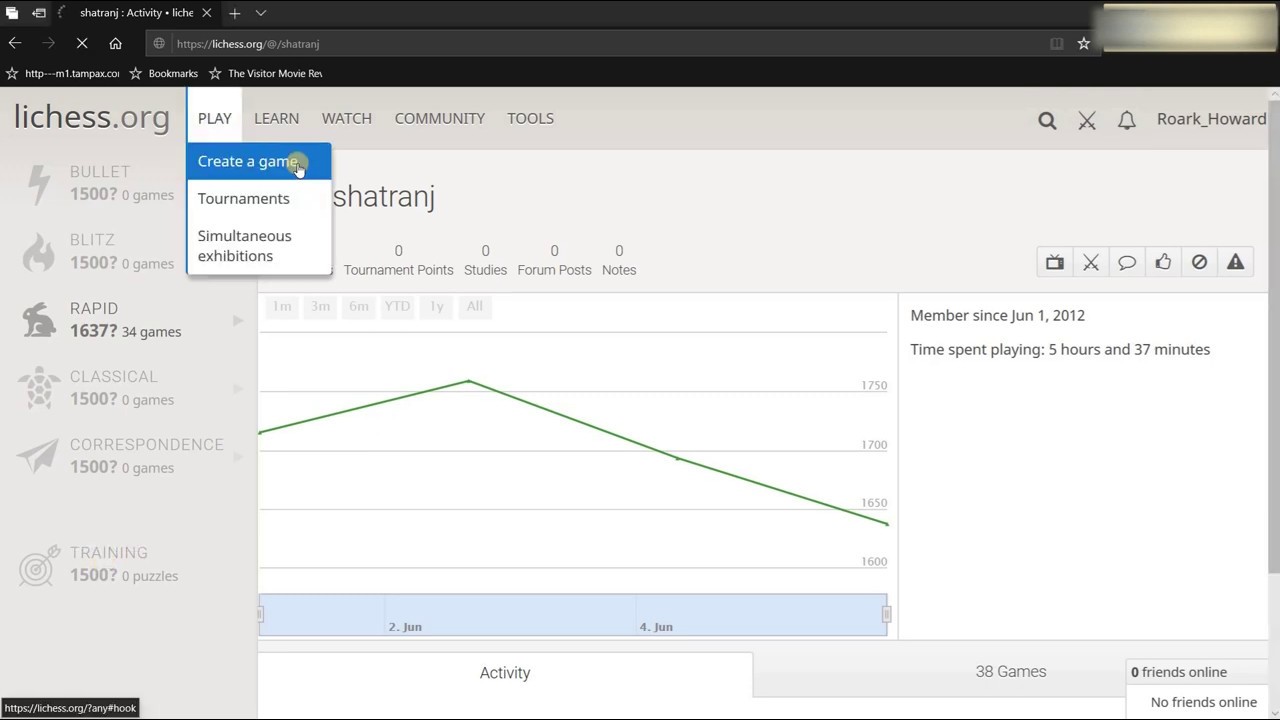
Task: Bookmark this page with the star icon
Action: [1083, 43]
